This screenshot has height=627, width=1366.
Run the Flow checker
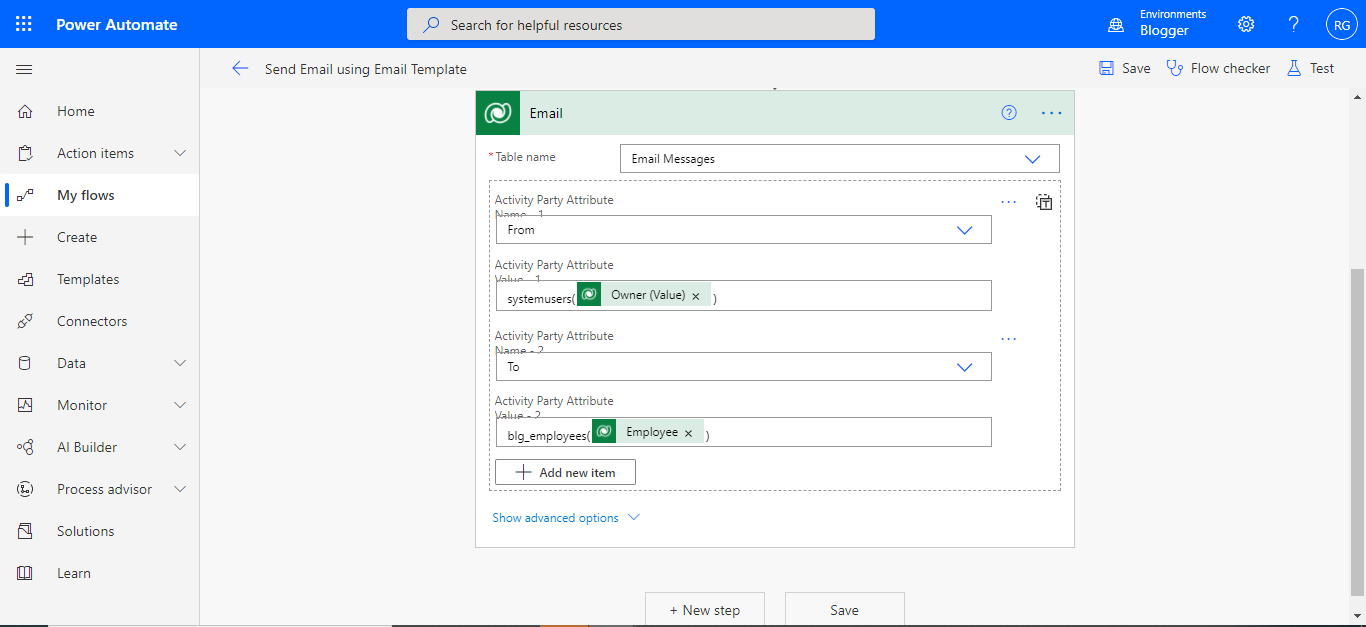click(1218, 68)
